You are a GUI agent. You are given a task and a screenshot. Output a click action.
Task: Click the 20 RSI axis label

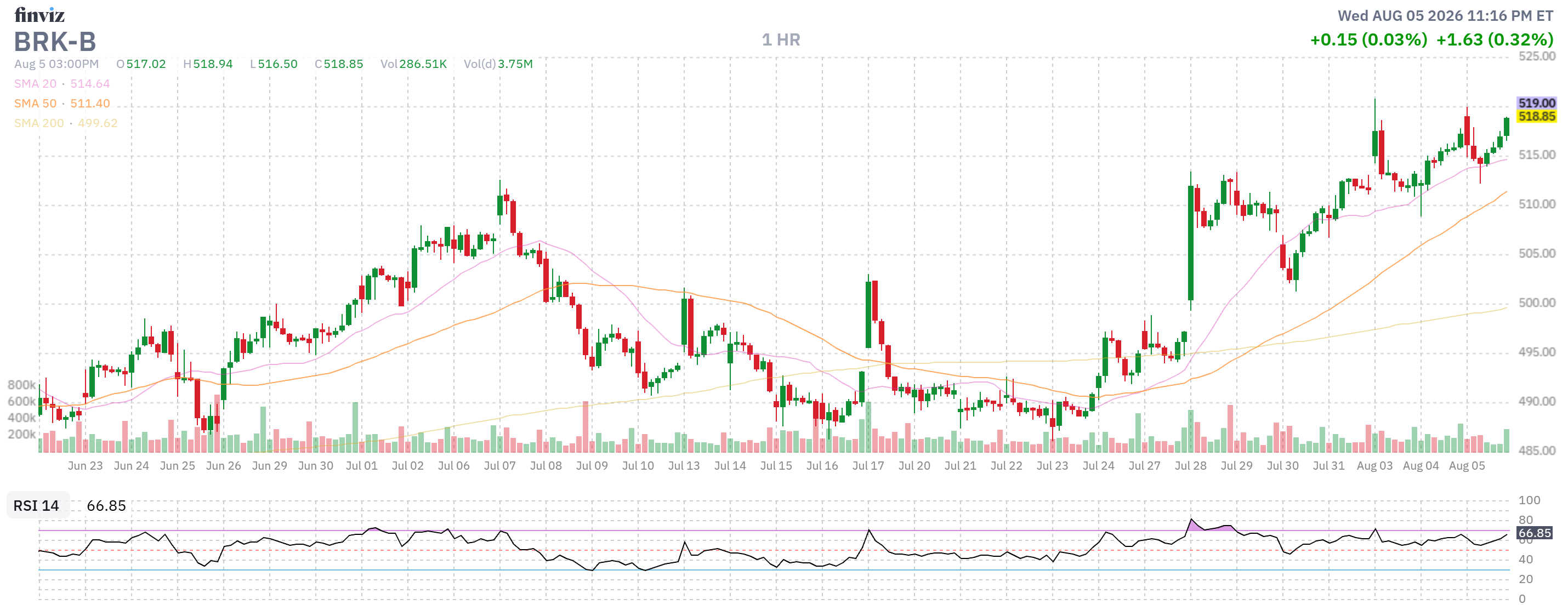[1525, 579]
